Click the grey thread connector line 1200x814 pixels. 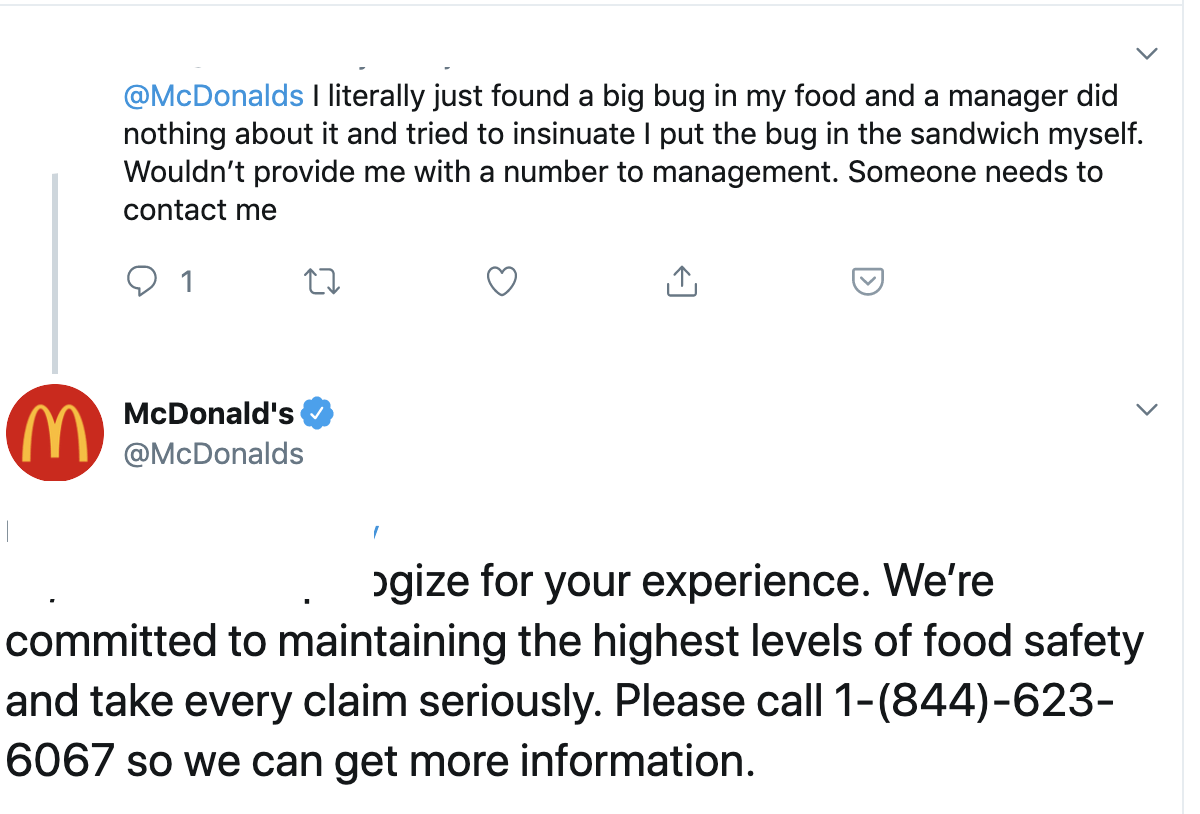55,273
